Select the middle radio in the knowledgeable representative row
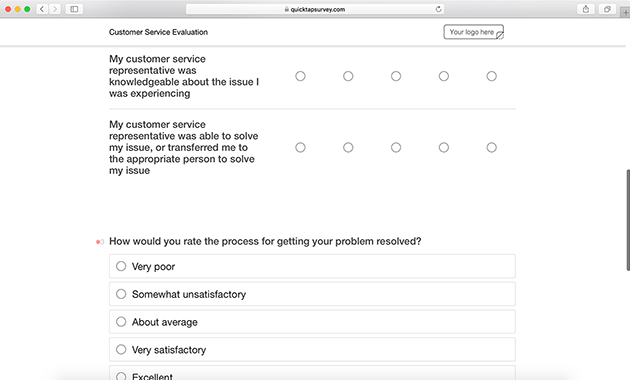Image resolution: width=630 pixels, height=380 pixels. [x=396, y=76]
